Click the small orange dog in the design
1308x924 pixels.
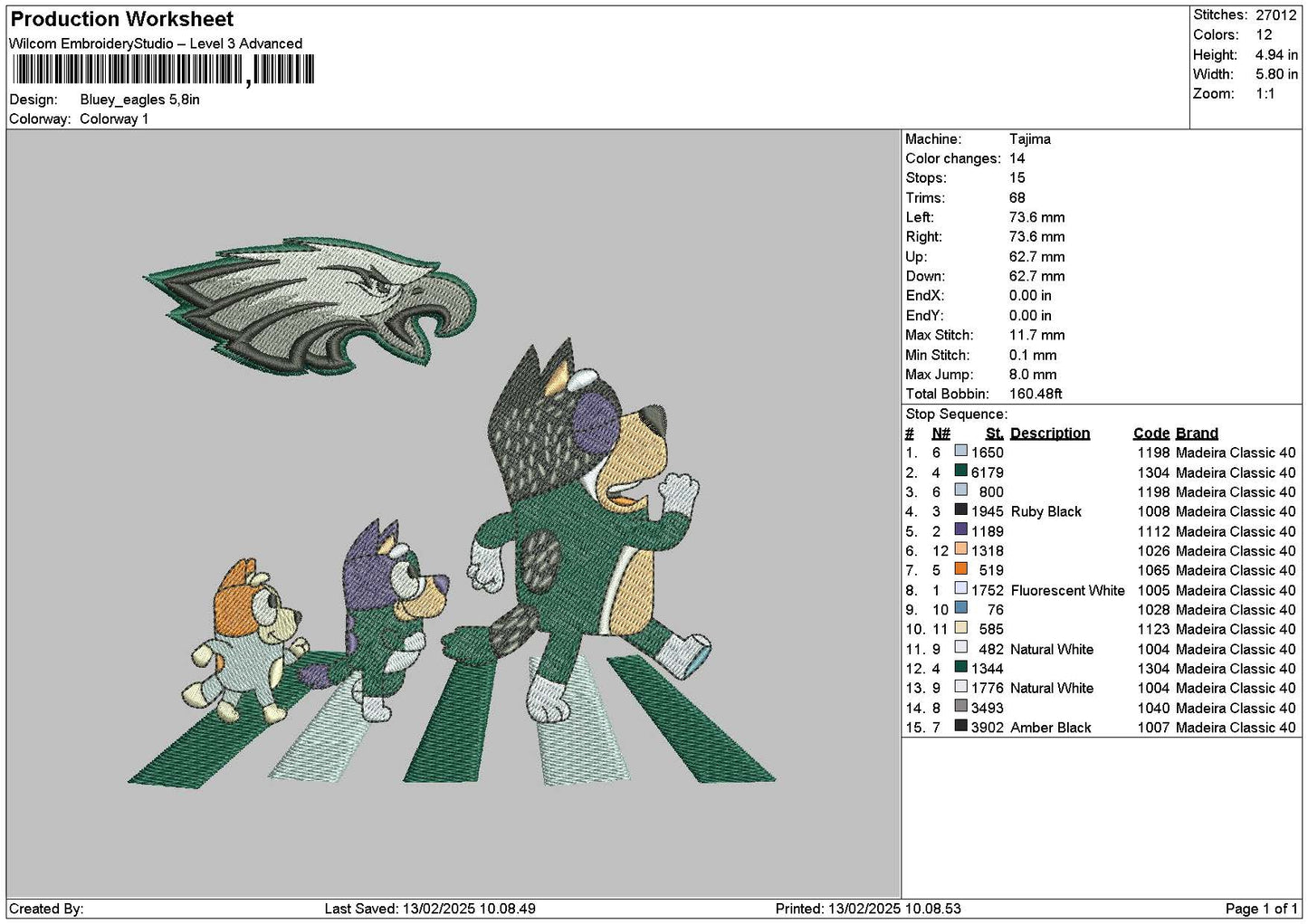246,641
